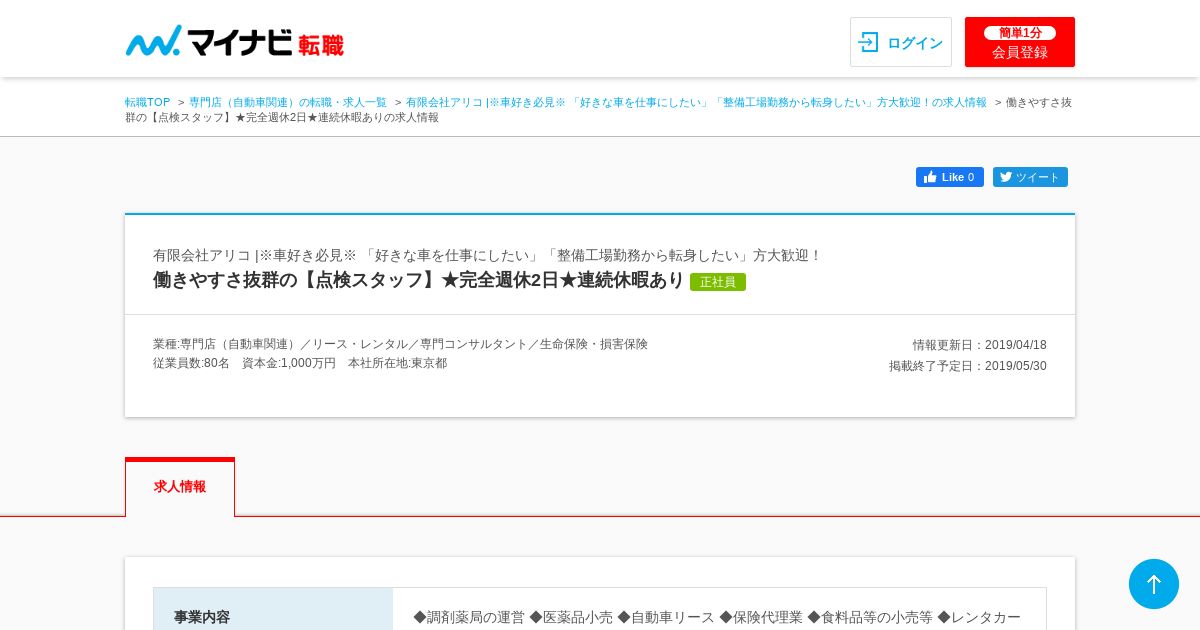Click the 従業員数:80名 company details line
The image size is (1200, 630).
pos(300,363)
